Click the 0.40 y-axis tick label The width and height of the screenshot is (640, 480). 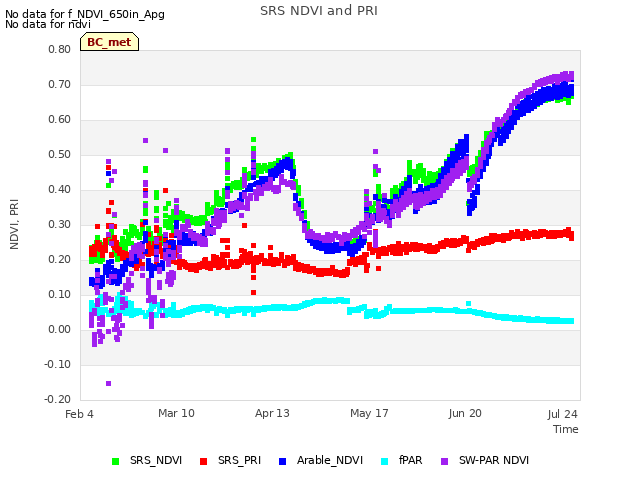60,189
